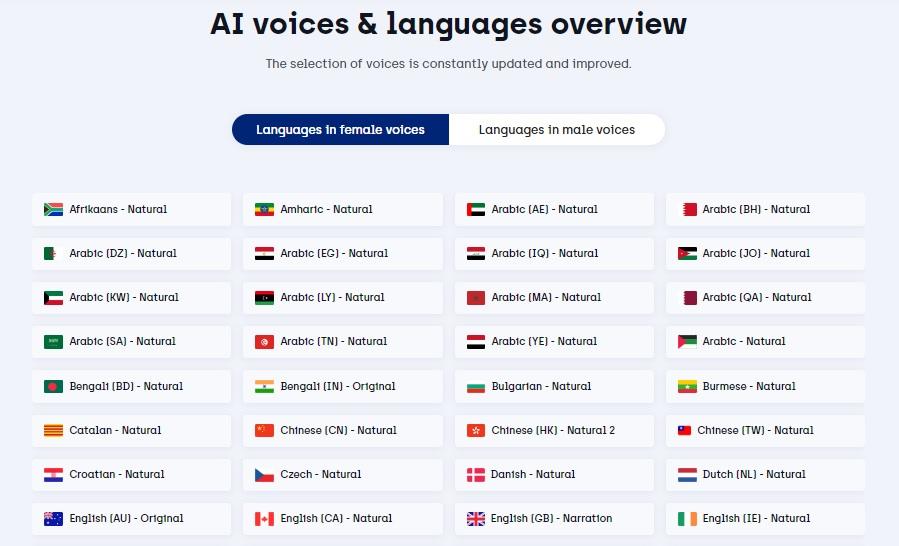Choose Burmese - Natural label
899x546 pixels.
click(x=749, y=387)
